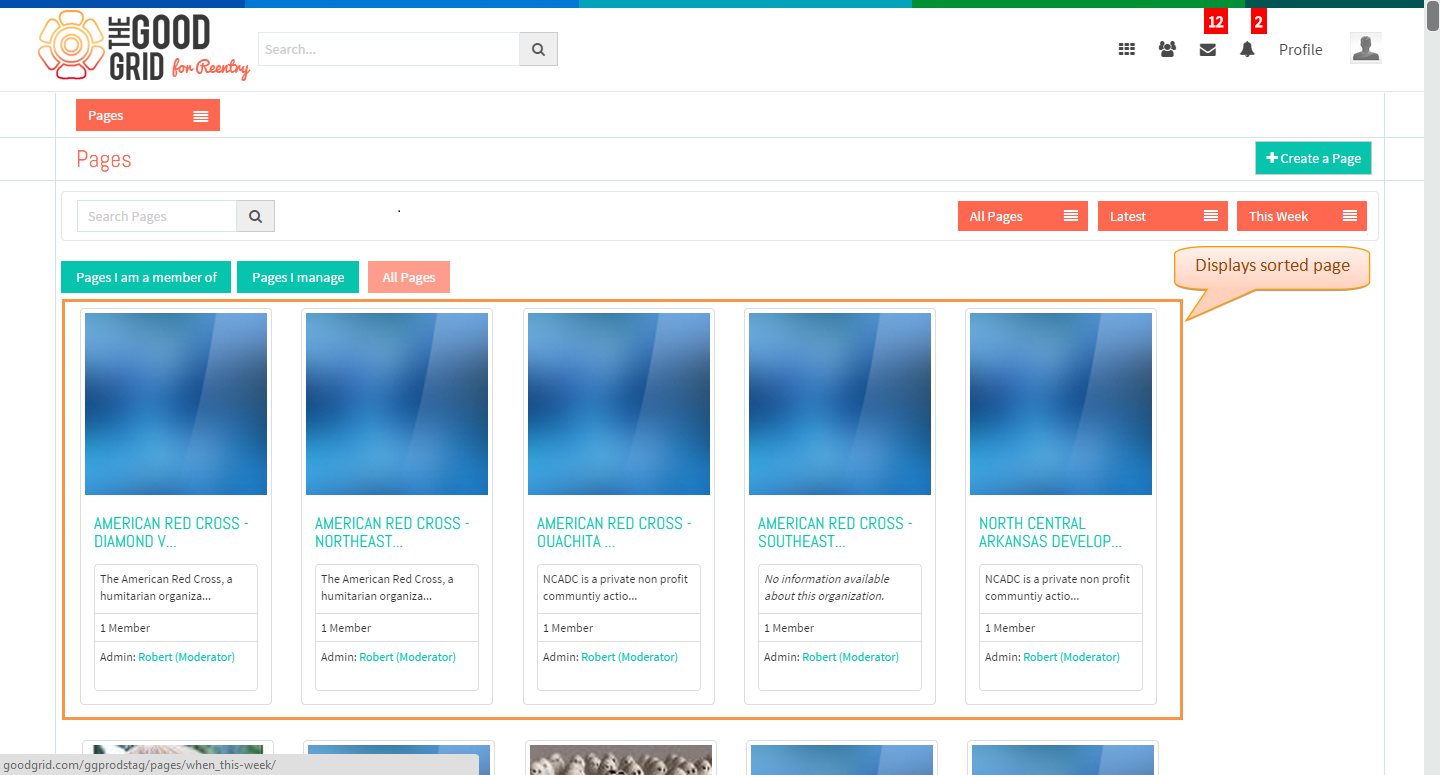This screenshot has height=775, width=1440.
Task: Click the 12 unread messages badge
Action: point(1215,22)
